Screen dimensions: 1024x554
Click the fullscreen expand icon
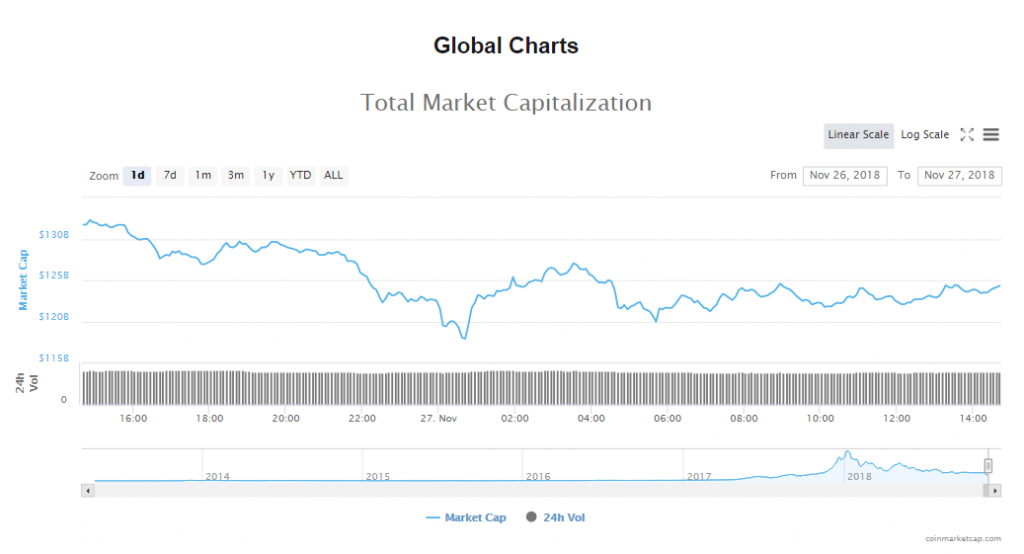tap(967, 135)
